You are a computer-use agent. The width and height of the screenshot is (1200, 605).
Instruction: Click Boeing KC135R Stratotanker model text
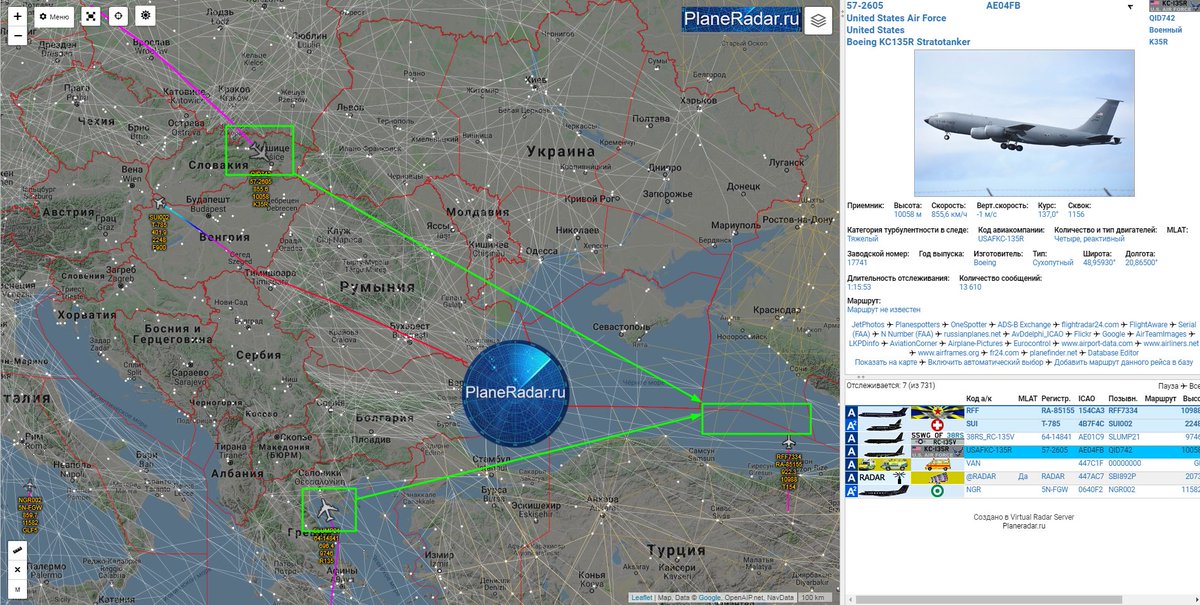point(908,42)
